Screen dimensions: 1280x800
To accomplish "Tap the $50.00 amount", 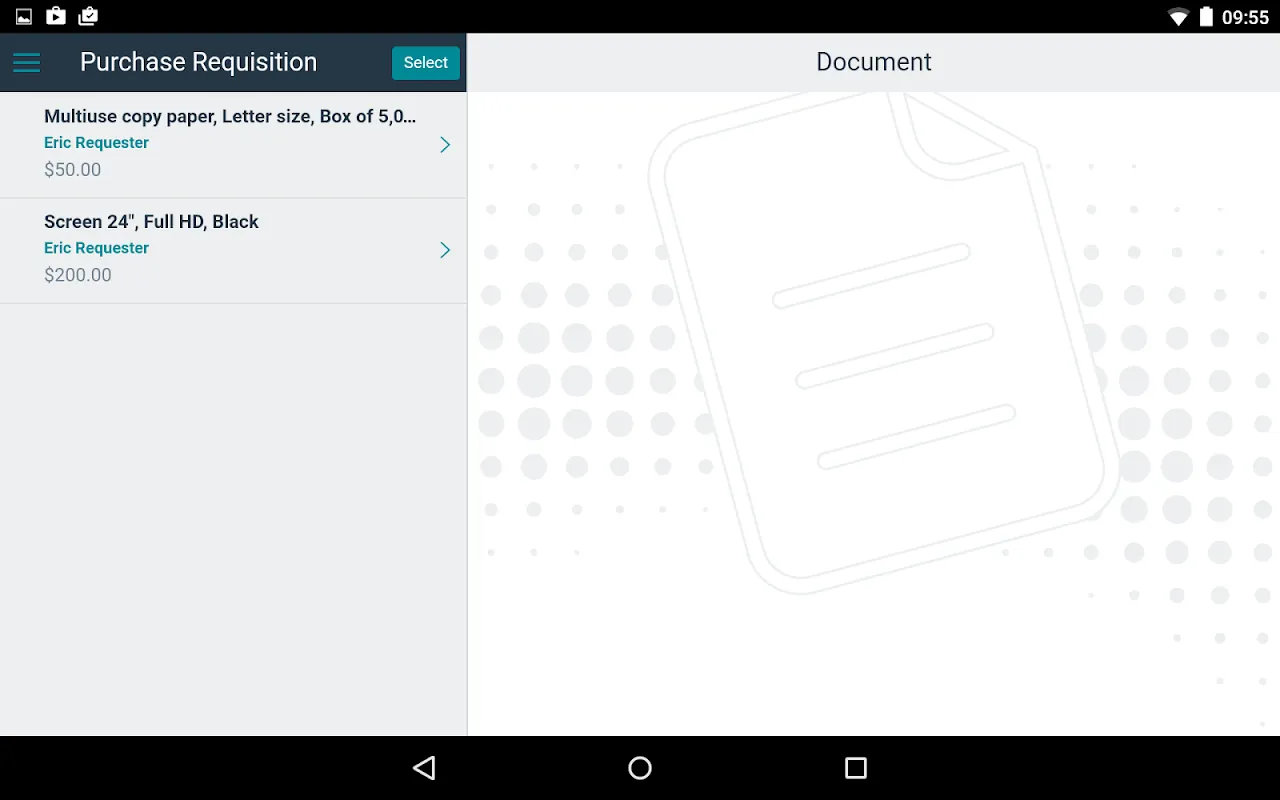I will point(72,170).
